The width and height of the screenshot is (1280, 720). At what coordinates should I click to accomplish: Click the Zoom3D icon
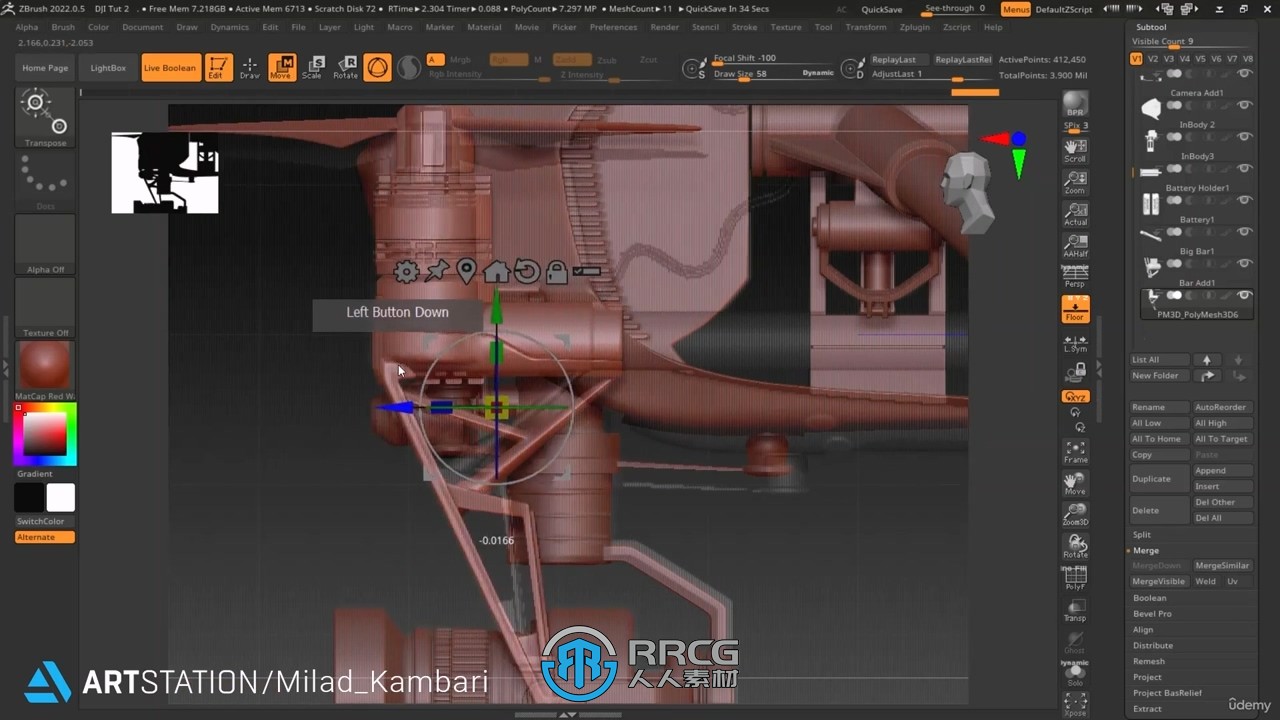[x=1075, y=516]
